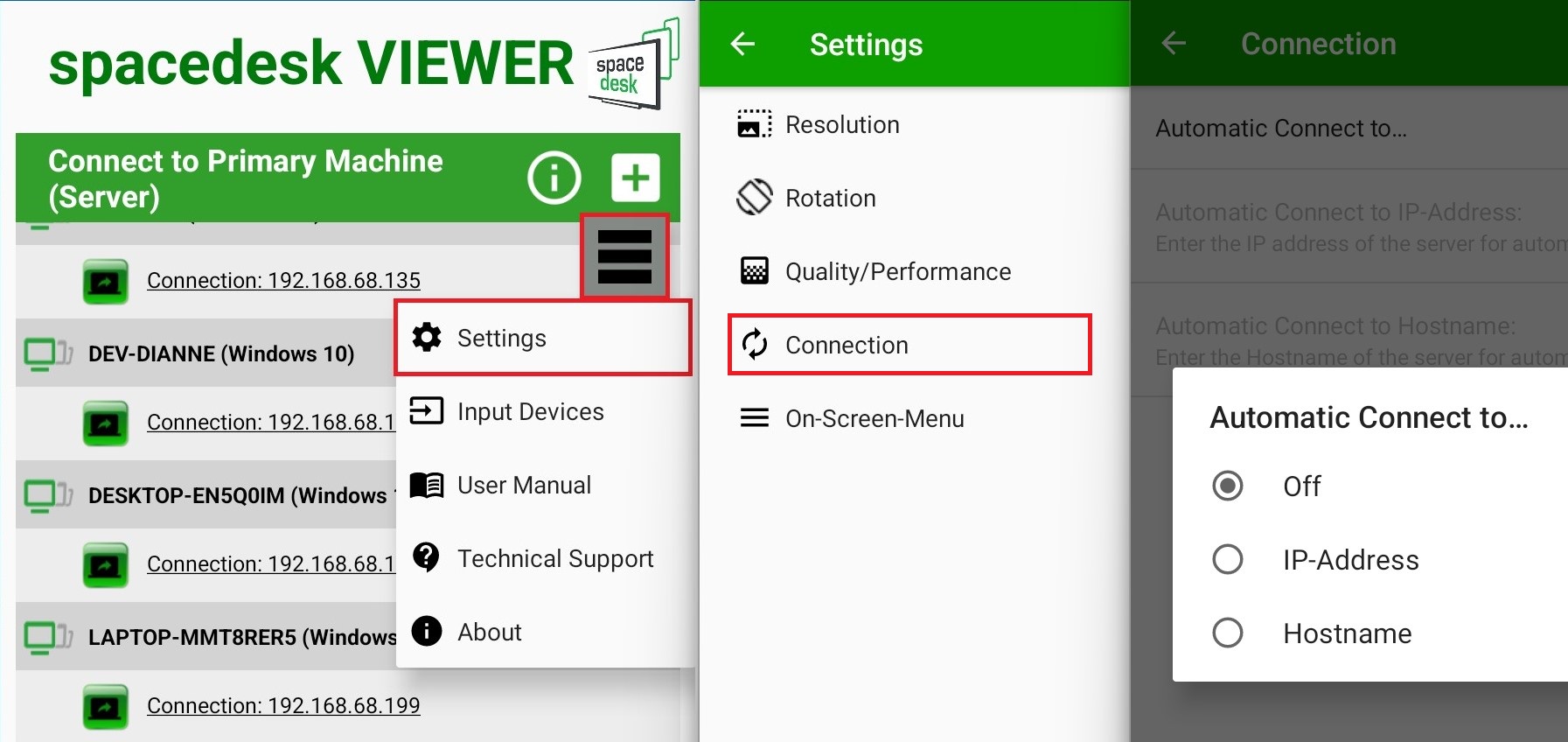Open Quality/Performance settings item
This screenshot has width=1568, height=742.
[x=915, y=271]
